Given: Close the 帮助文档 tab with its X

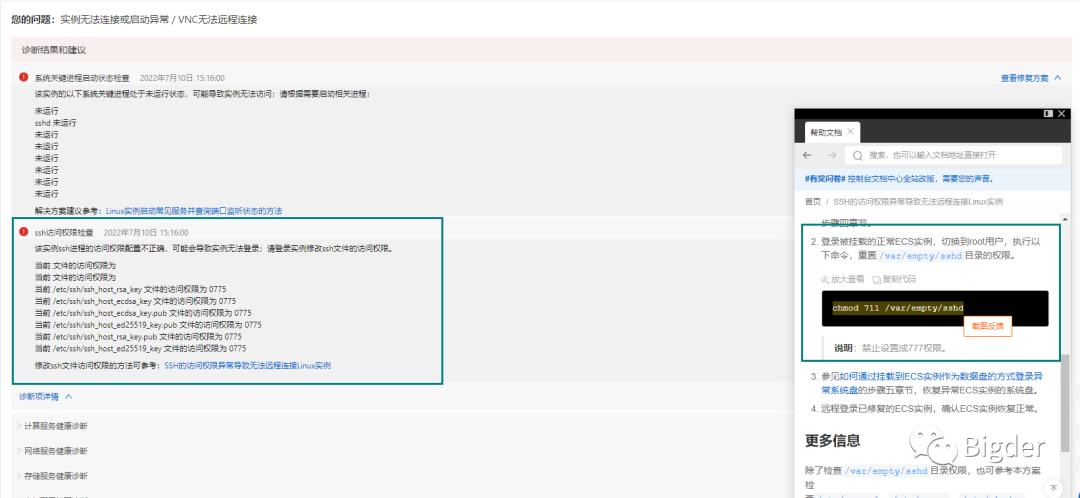Looking at the screenshot, I should pyautogui.click(x=850, y=131).
